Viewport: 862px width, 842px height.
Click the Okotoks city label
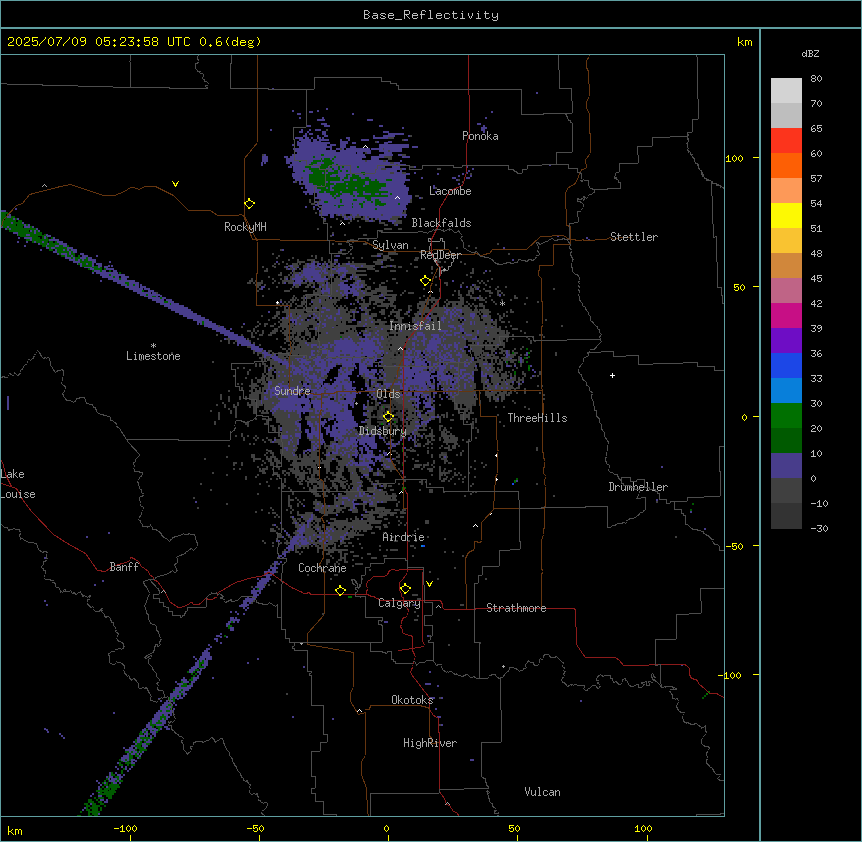coord(412,700)
